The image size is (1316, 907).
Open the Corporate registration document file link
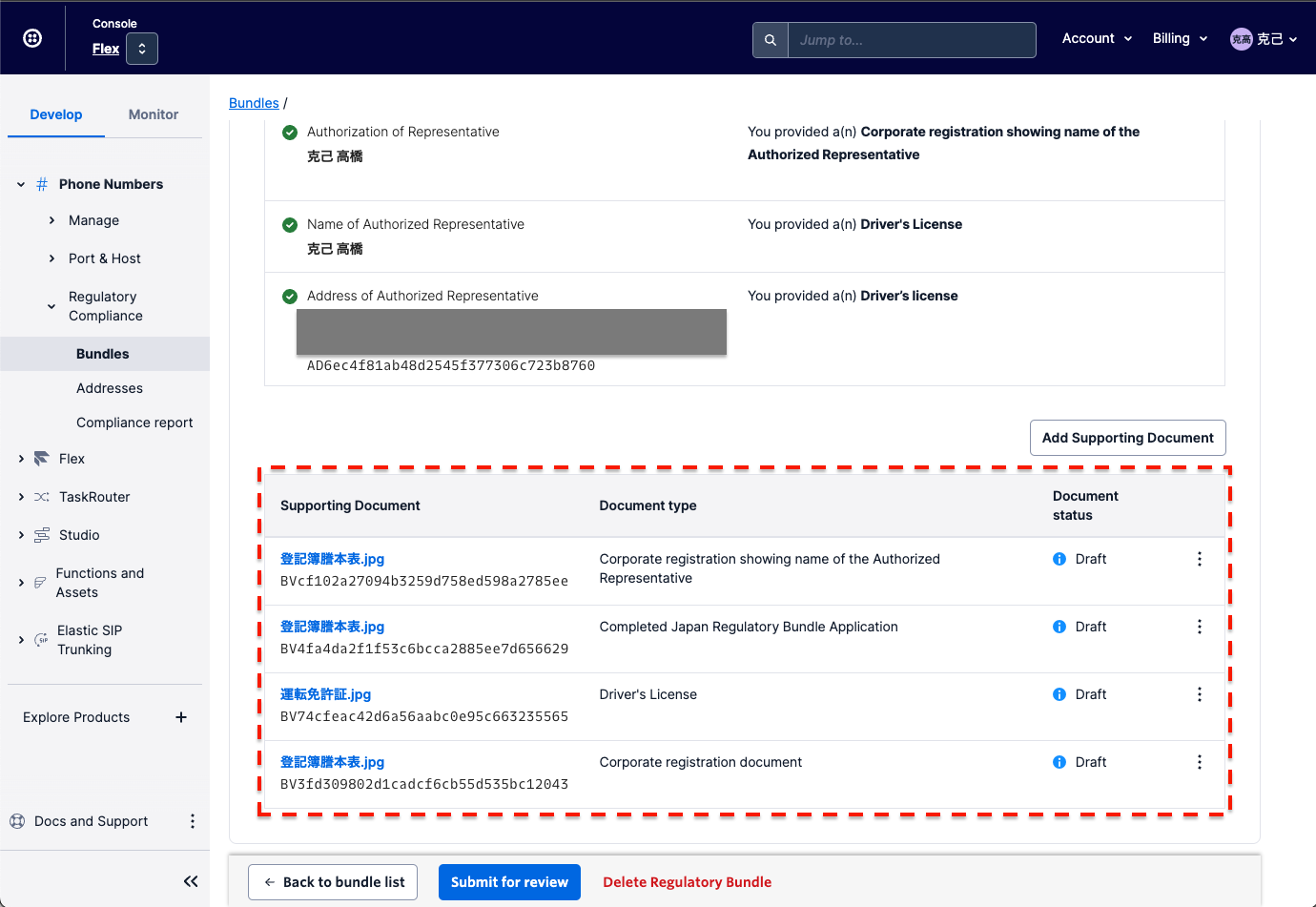click(332, 762)
